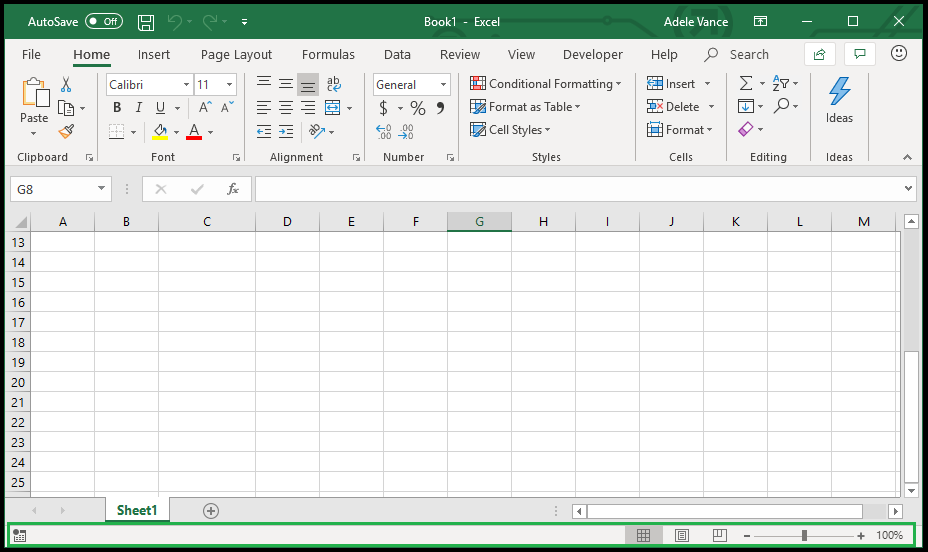Screen dimensions: 928x552
Task: Open the Formulas ribbon tab
Action: [x=328, y=54]
